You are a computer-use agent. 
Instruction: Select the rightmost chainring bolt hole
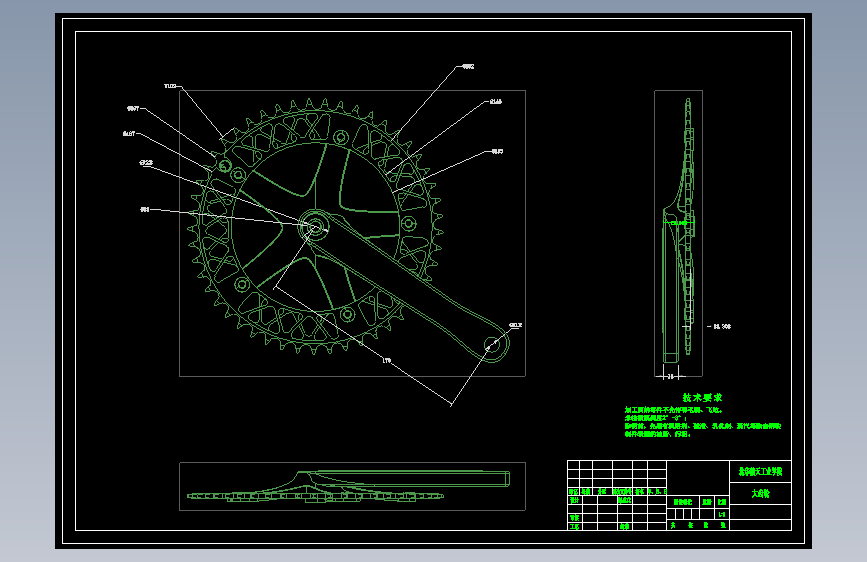click(409, 223)
